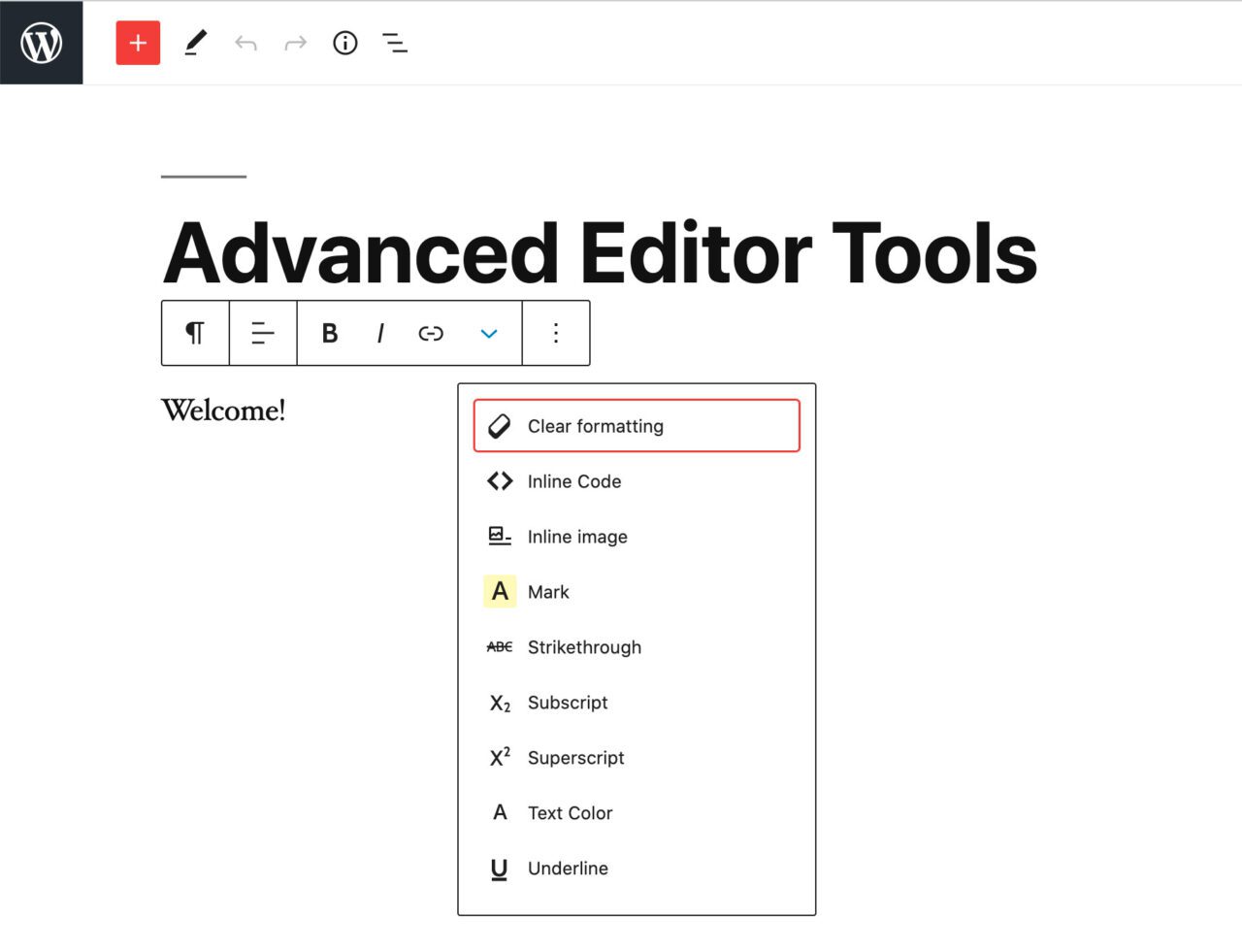This screenshot has height=952, width=1242.
Task: Select the Tools (pencil) mode icon
Action: coord(196,43)
